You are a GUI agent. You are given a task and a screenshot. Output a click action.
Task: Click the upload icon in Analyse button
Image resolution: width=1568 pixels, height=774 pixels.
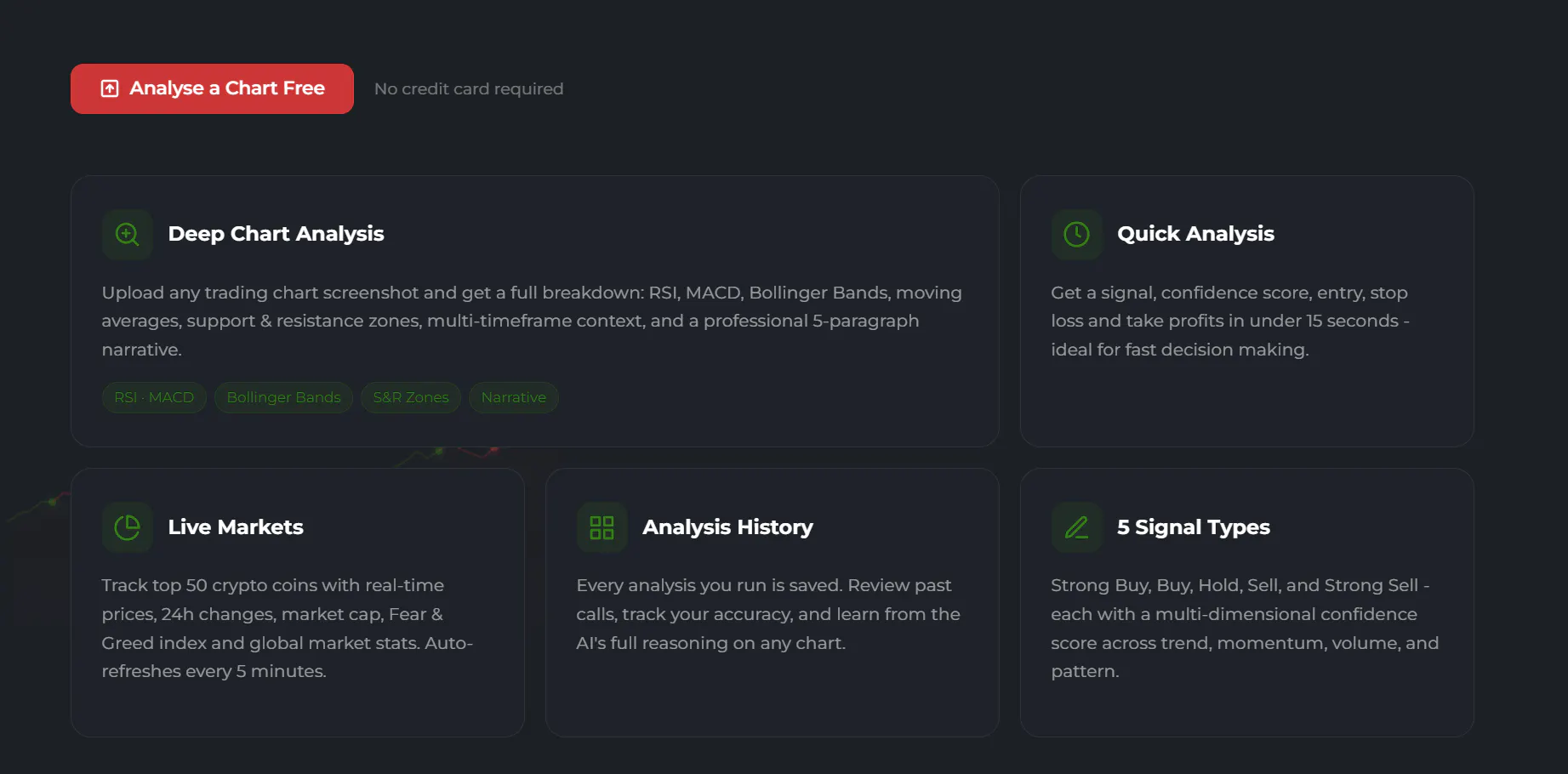(x=110, y=88)
